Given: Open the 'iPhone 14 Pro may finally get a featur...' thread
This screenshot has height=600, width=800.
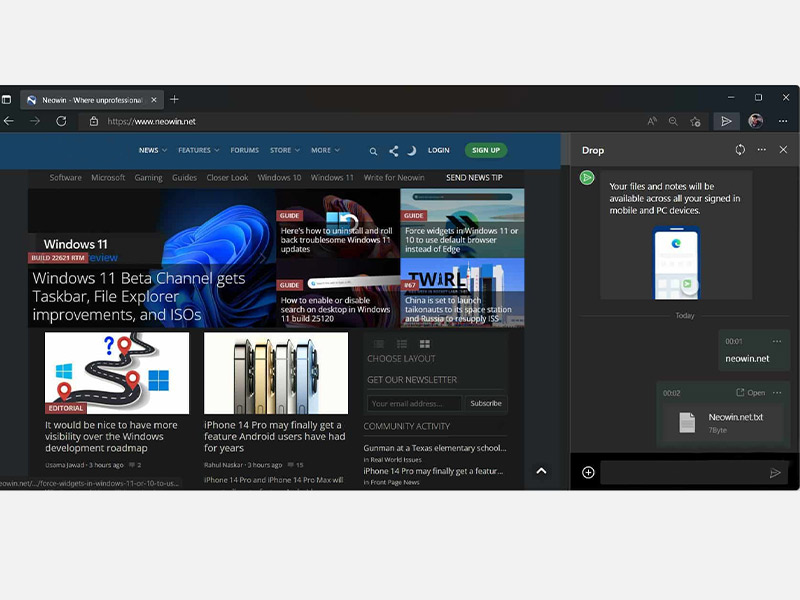Looking at the screenshot, I should click(x=433, y=471).
